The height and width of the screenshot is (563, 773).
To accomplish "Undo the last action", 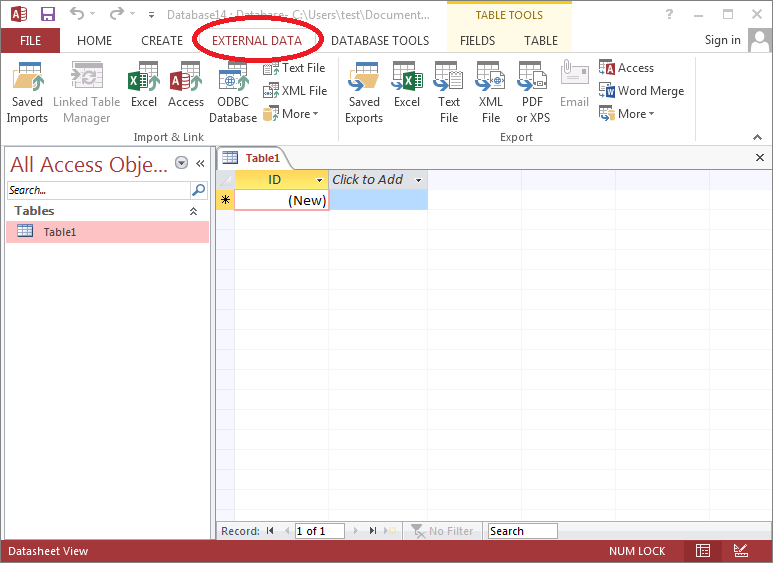I will [x=76, y=14].
